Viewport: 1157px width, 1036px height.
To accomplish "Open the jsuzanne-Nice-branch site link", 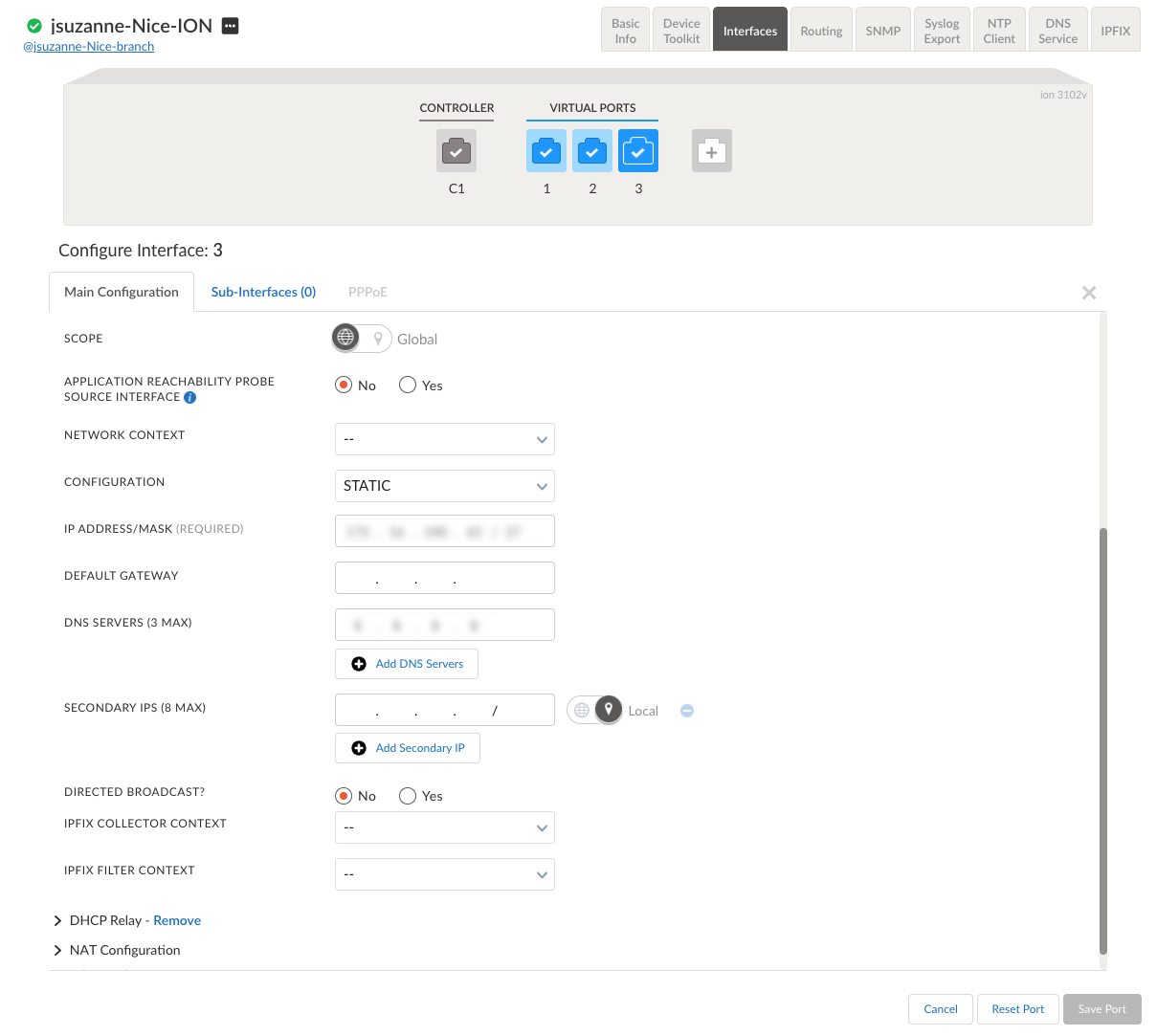I will pyautogui.click(x=86, y=46).
